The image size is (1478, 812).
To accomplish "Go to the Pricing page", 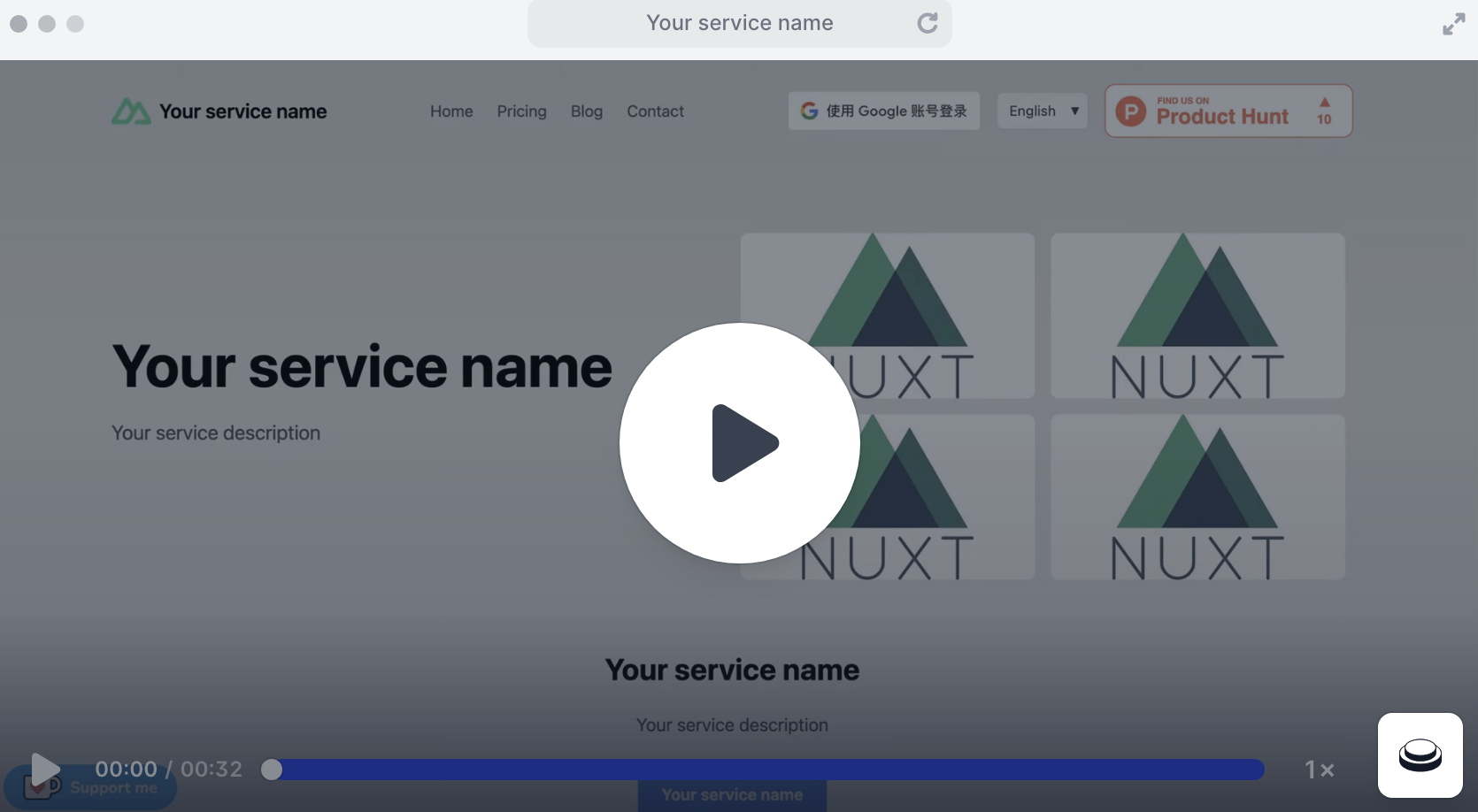I will [x=521, y=111].
